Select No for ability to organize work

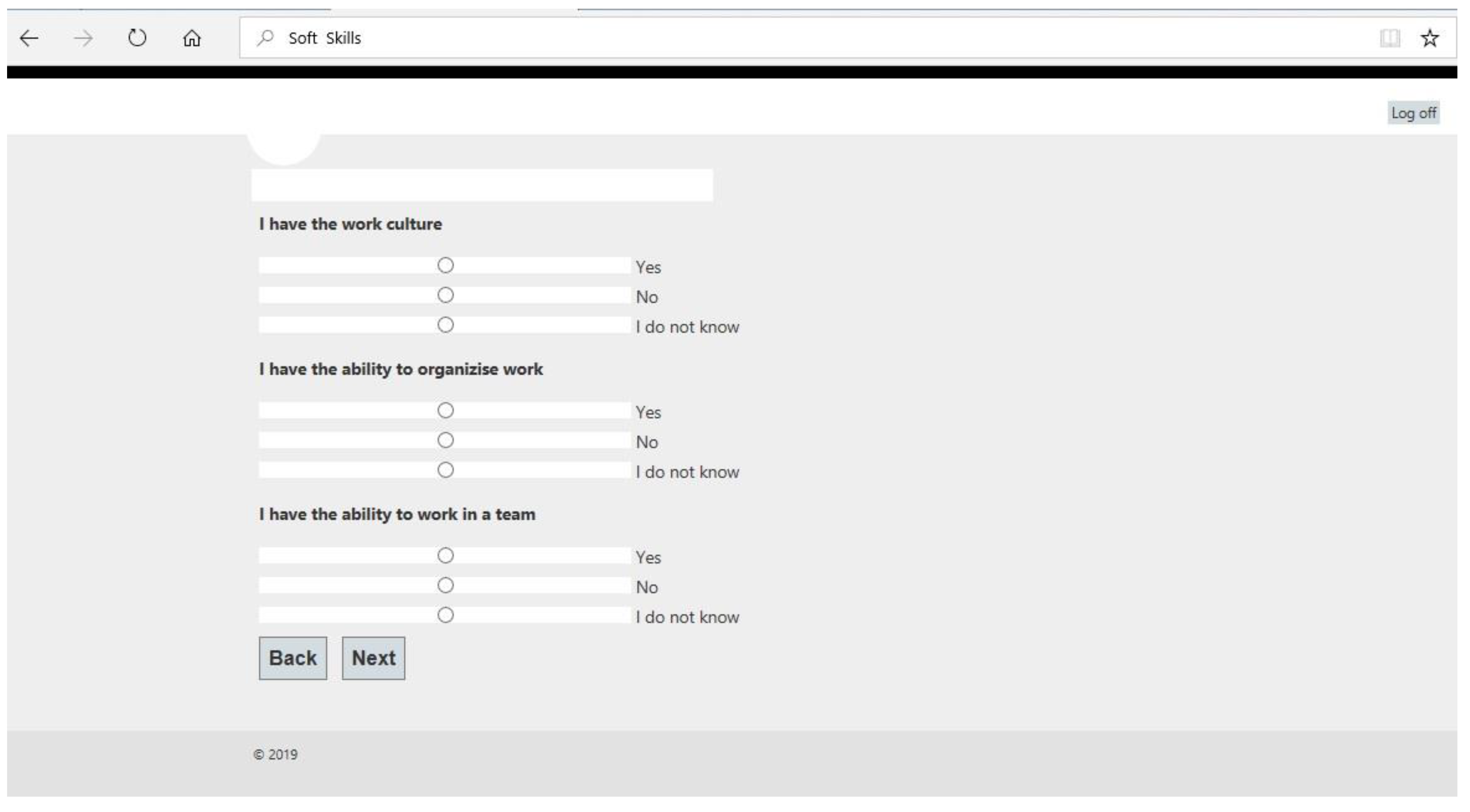(x=446, y=440)
